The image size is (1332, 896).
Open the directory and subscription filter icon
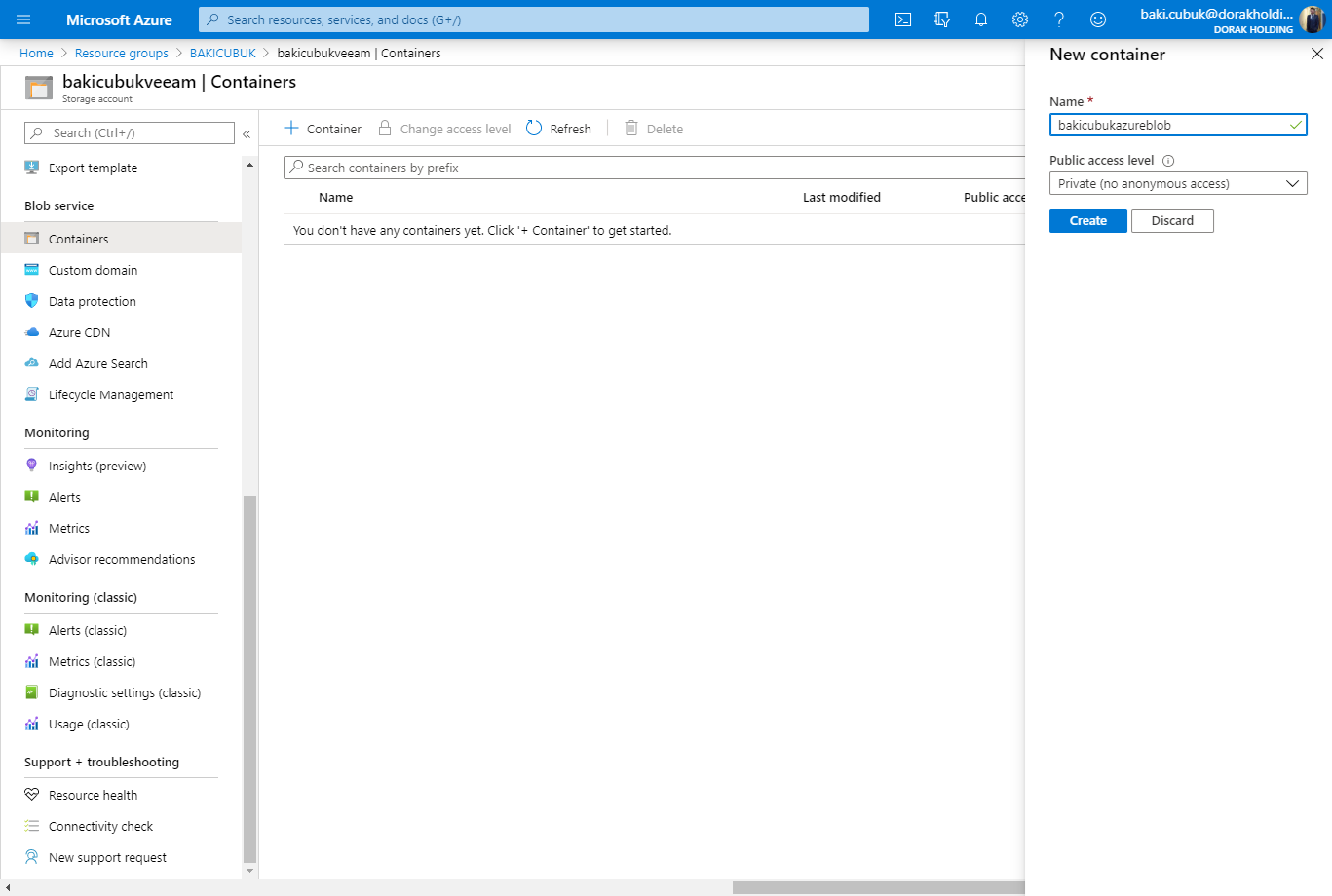[942, 19]
